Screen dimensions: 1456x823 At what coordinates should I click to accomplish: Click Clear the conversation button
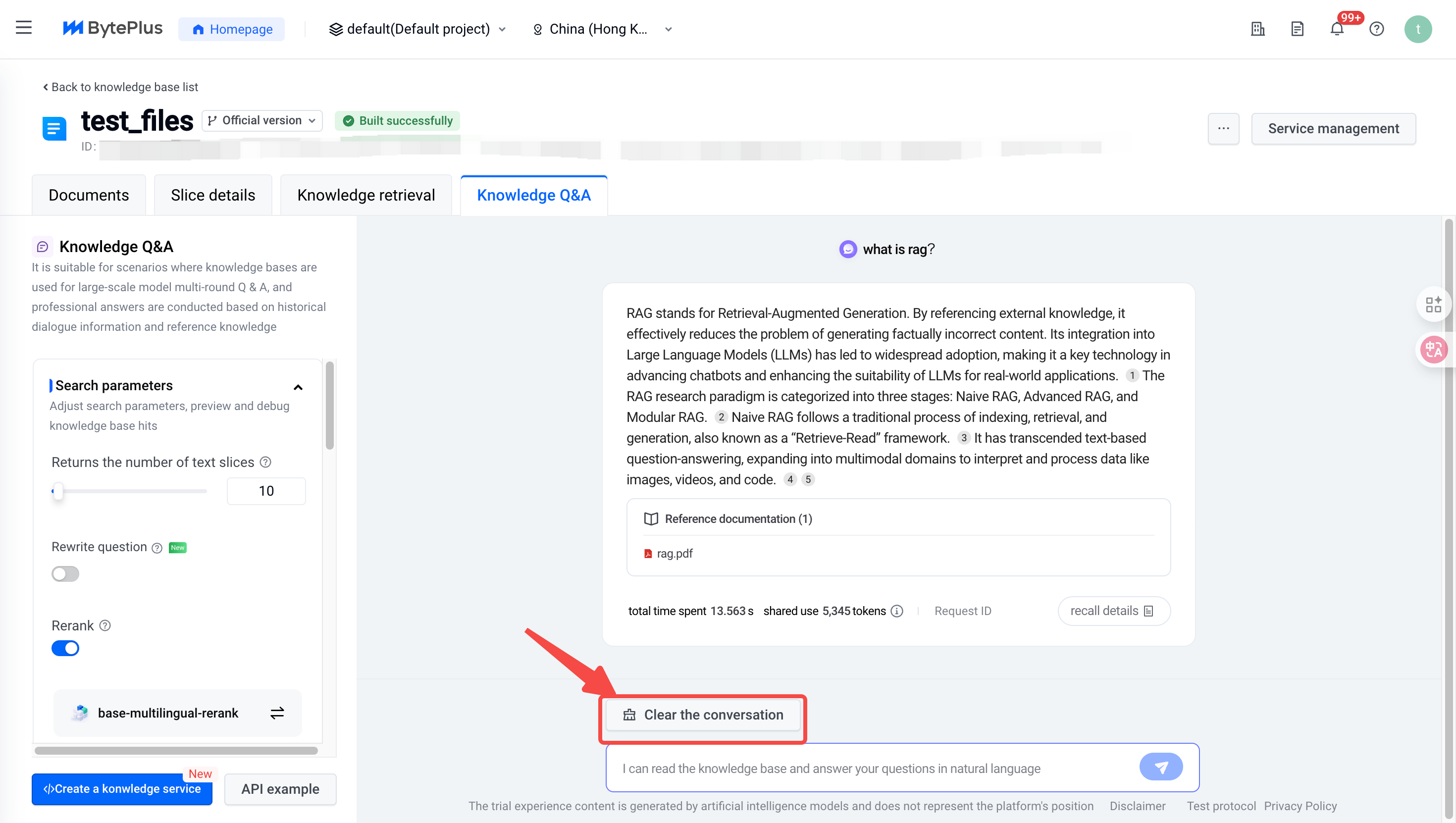(703, 715)
